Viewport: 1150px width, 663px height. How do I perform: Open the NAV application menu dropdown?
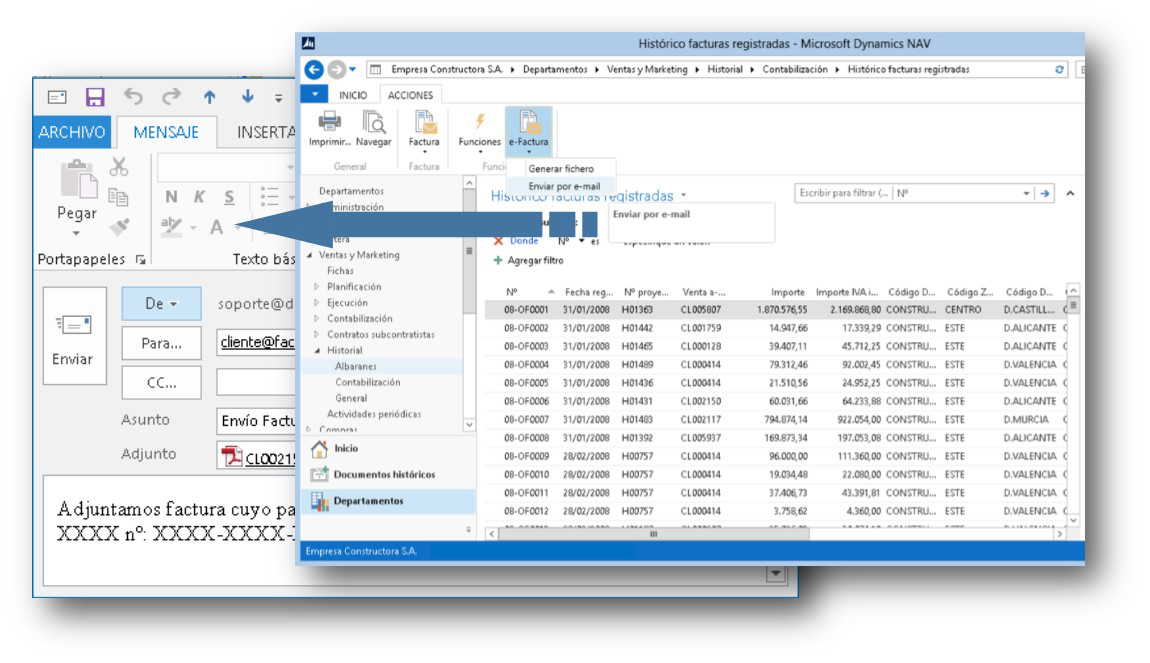[315, 95]
